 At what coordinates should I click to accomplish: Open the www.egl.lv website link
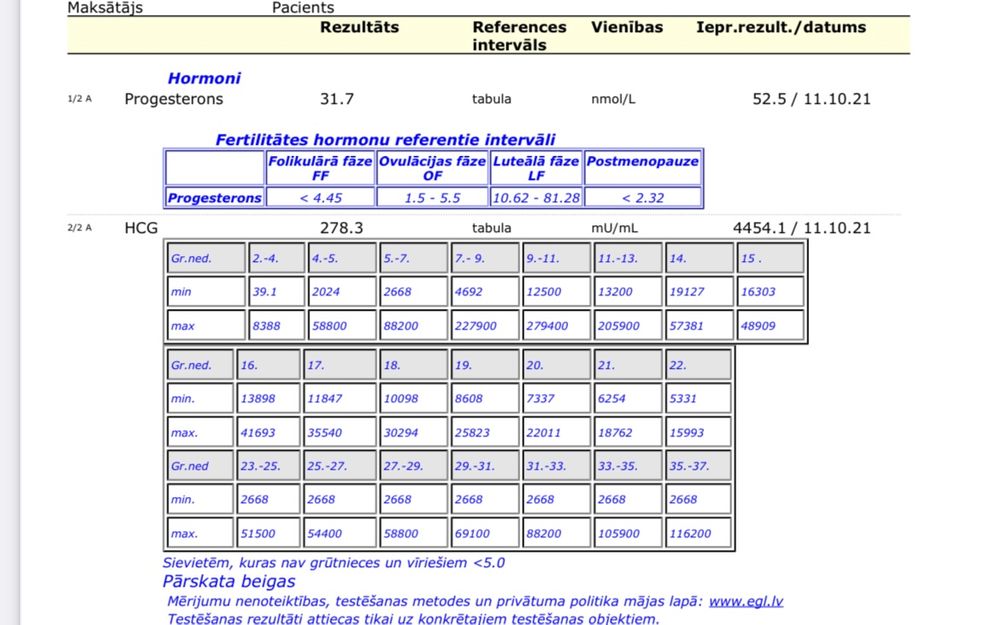[x=746, y=601]
